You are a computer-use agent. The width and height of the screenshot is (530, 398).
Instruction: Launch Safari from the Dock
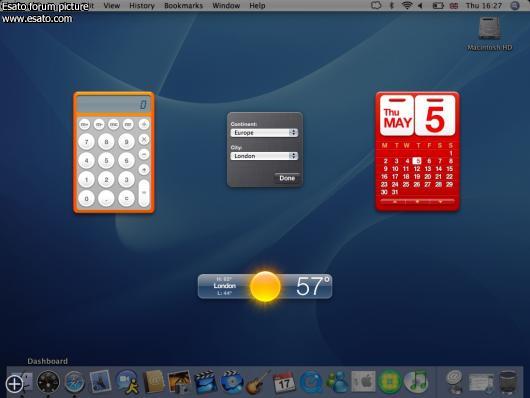point(74,381)
